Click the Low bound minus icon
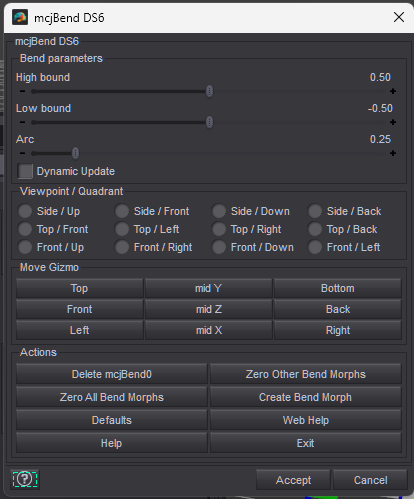Screen dimensions: 414x499 click(22, 122)
